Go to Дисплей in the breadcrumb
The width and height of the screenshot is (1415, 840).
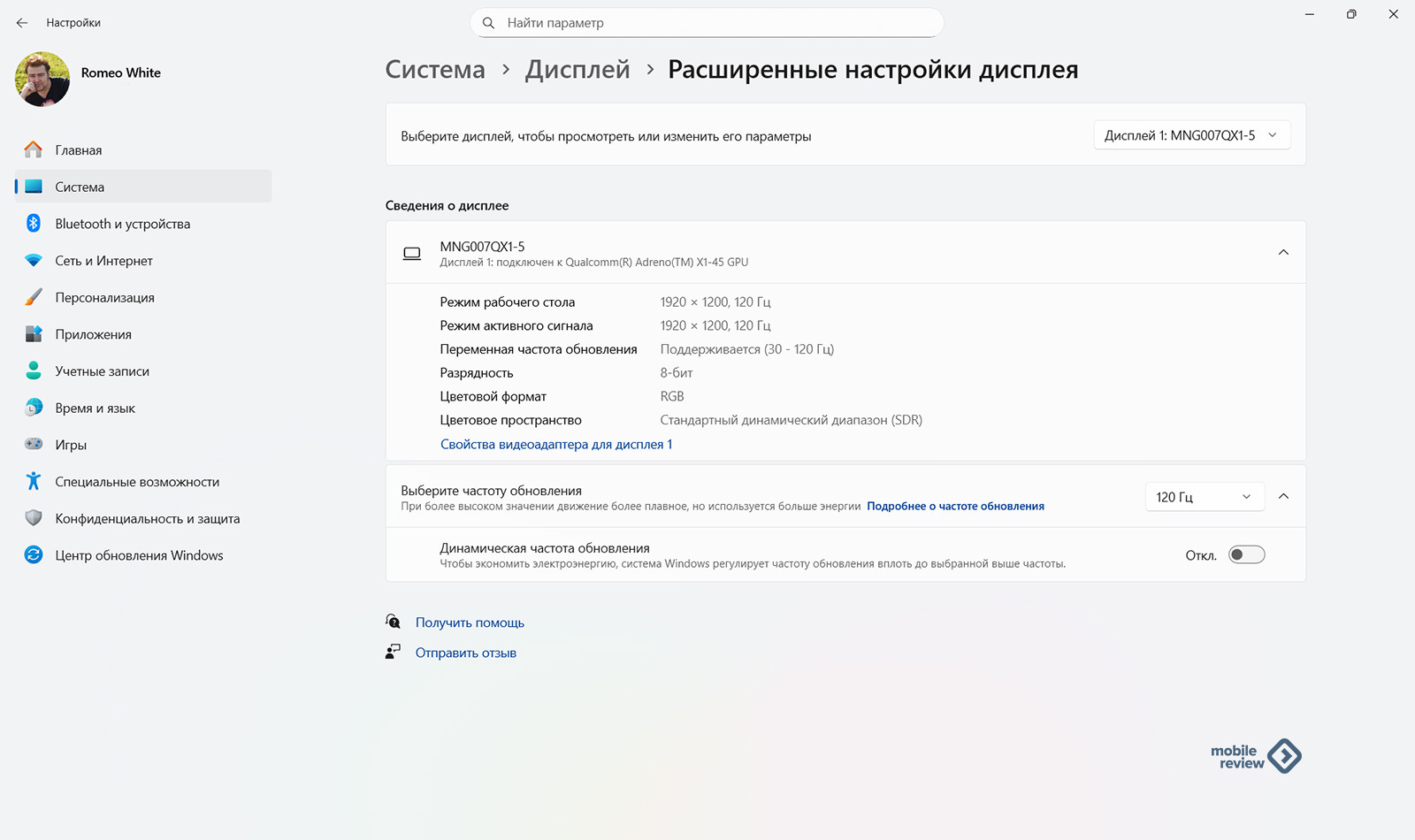point(577,70)
